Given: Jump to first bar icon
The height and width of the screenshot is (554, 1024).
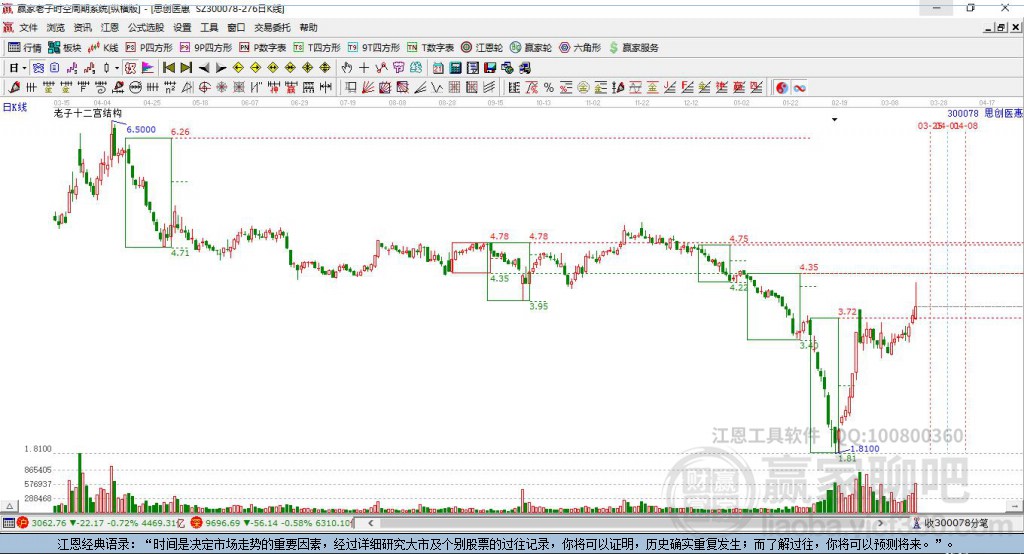Looking at the screenshot, I should [168, 68].
